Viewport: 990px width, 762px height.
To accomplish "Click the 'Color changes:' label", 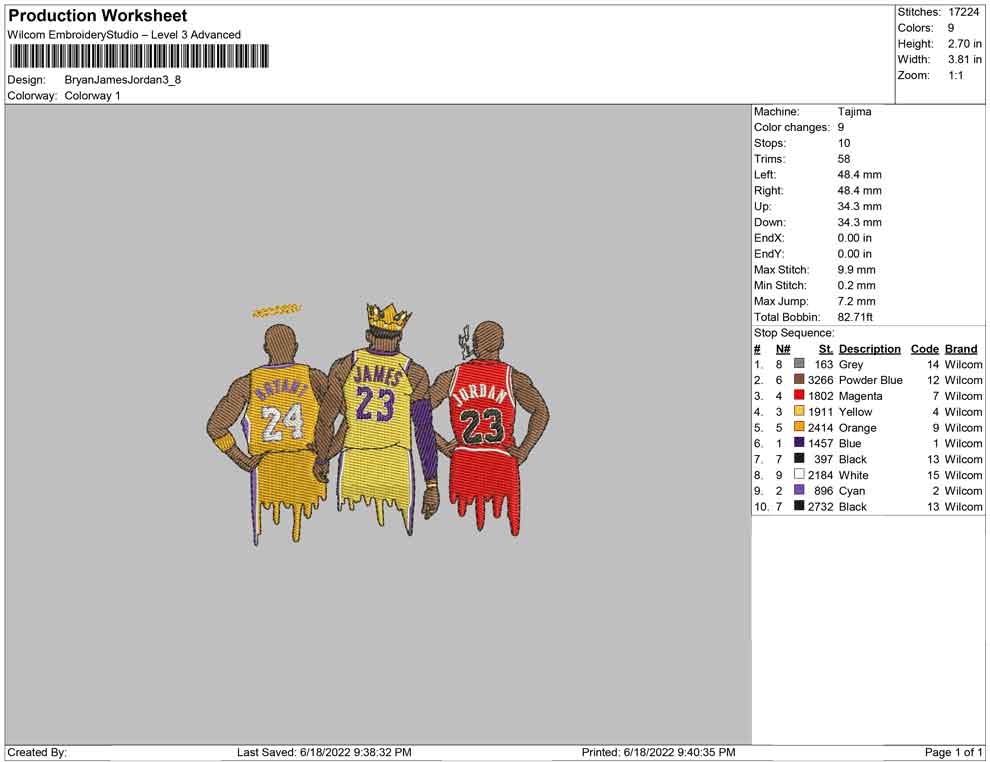I will [x=792, y=128].
